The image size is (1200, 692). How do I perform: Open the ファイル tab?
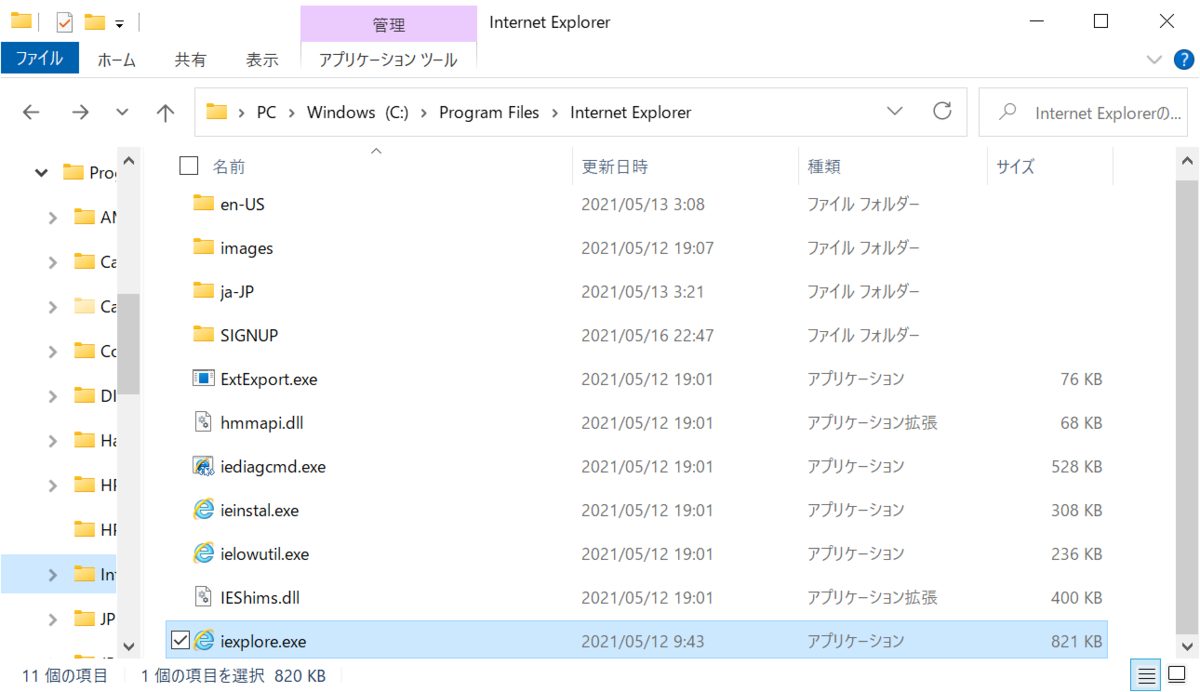(x=40, y=59)
